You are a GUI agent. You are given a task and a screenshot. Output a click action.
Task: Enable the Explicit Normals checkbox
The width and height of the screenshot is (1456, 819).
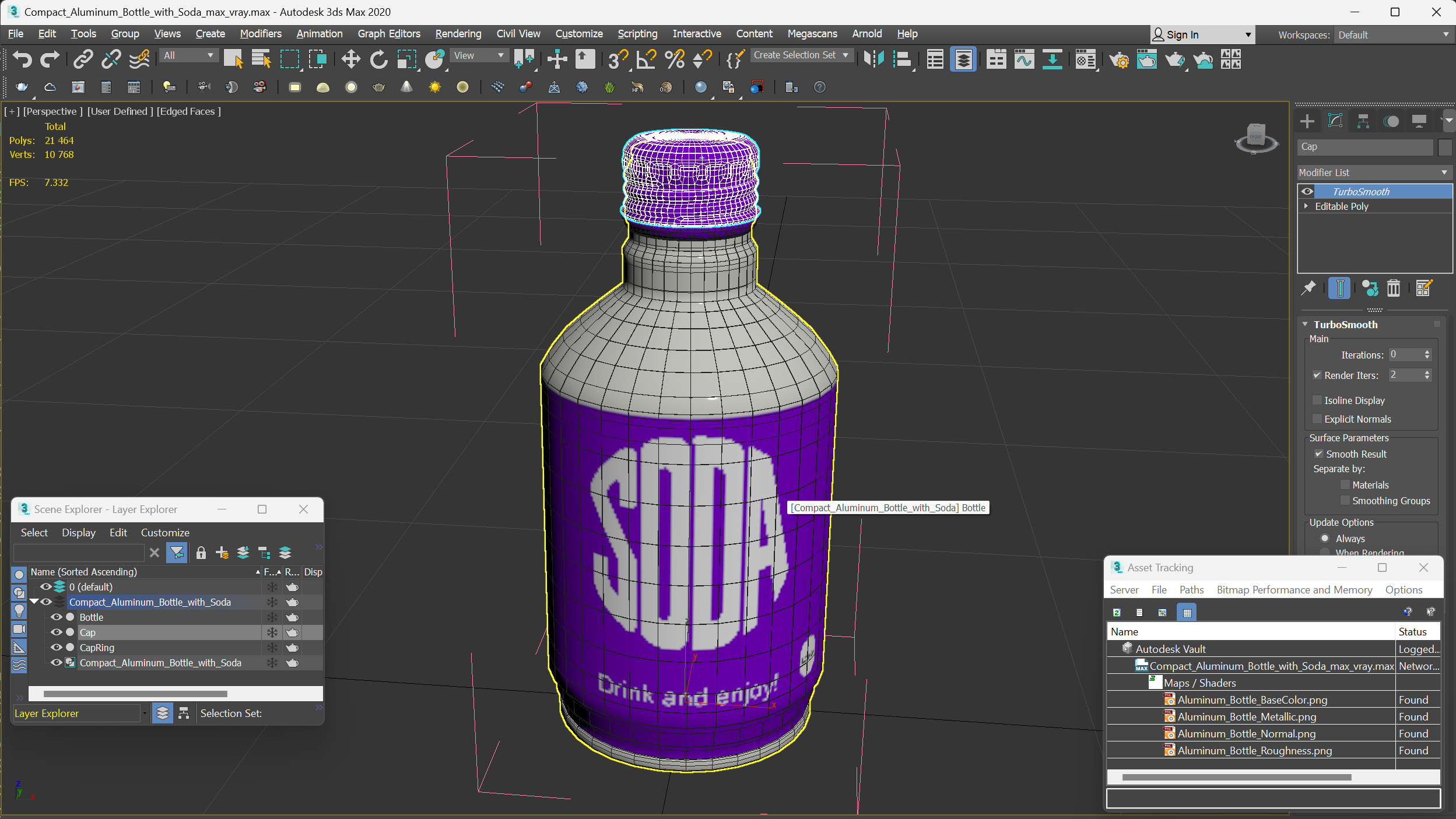click(x=1316, y=419)
